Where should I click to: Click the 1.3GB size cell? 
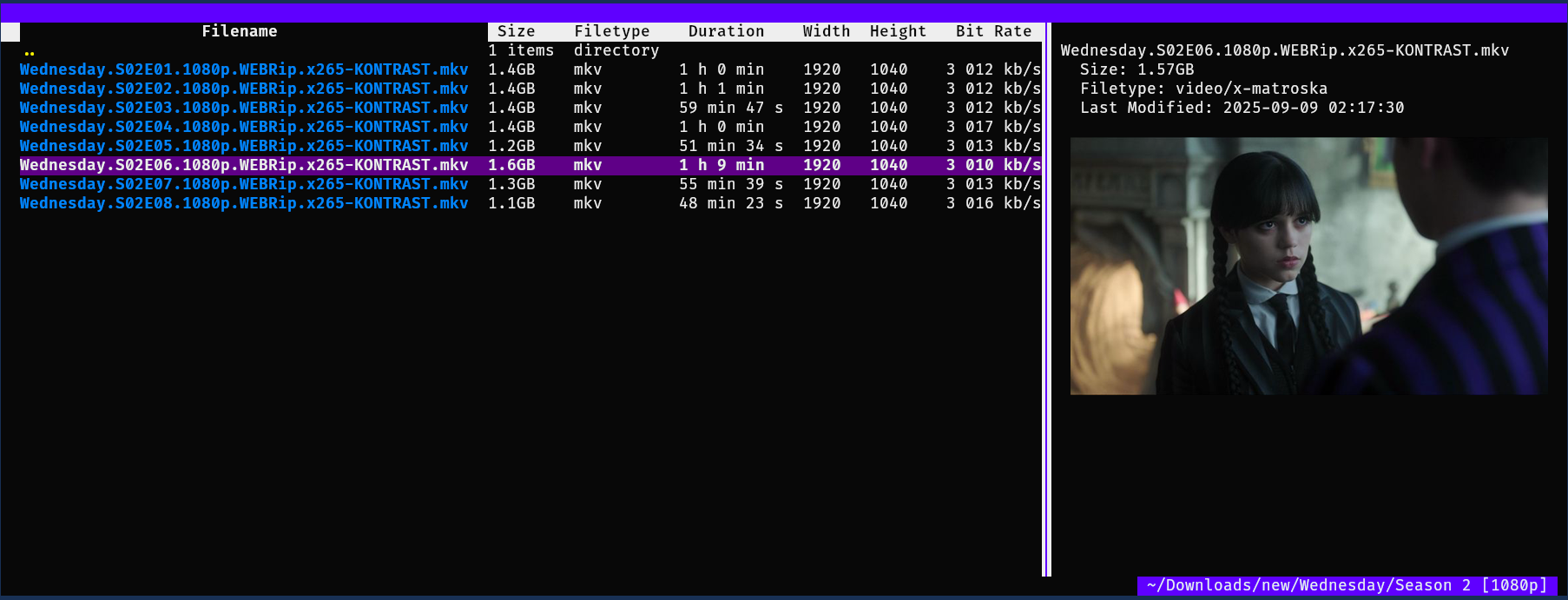511,184
